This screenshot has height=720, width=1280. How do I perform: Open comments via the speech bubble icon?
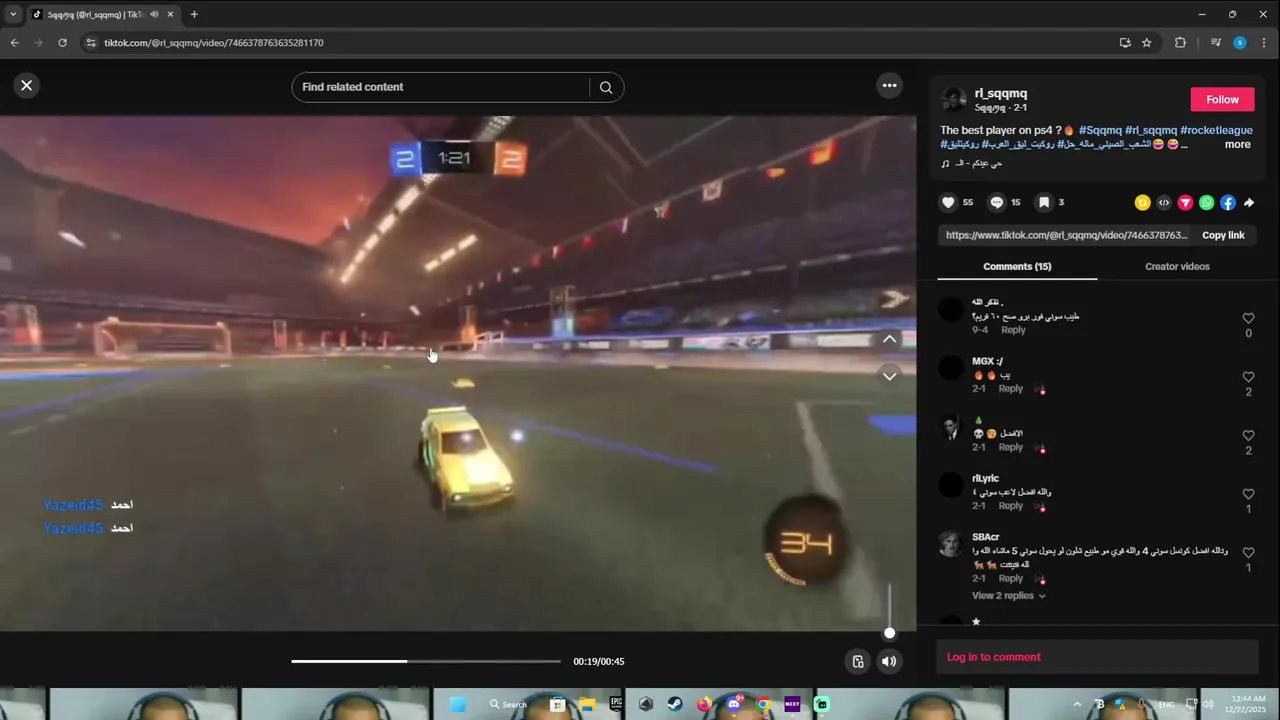coord(996,202)
